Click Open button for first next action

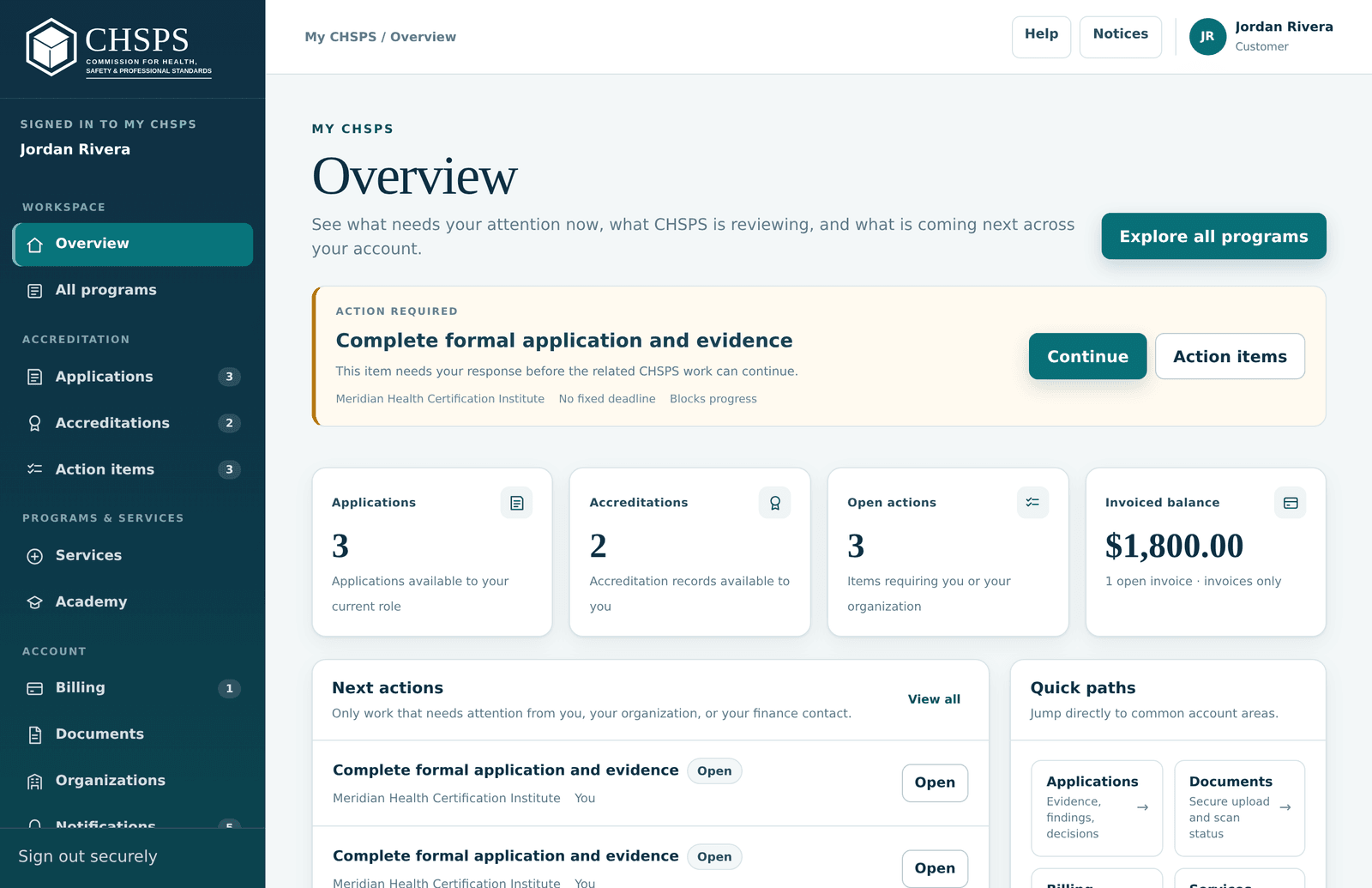(935, 782)
